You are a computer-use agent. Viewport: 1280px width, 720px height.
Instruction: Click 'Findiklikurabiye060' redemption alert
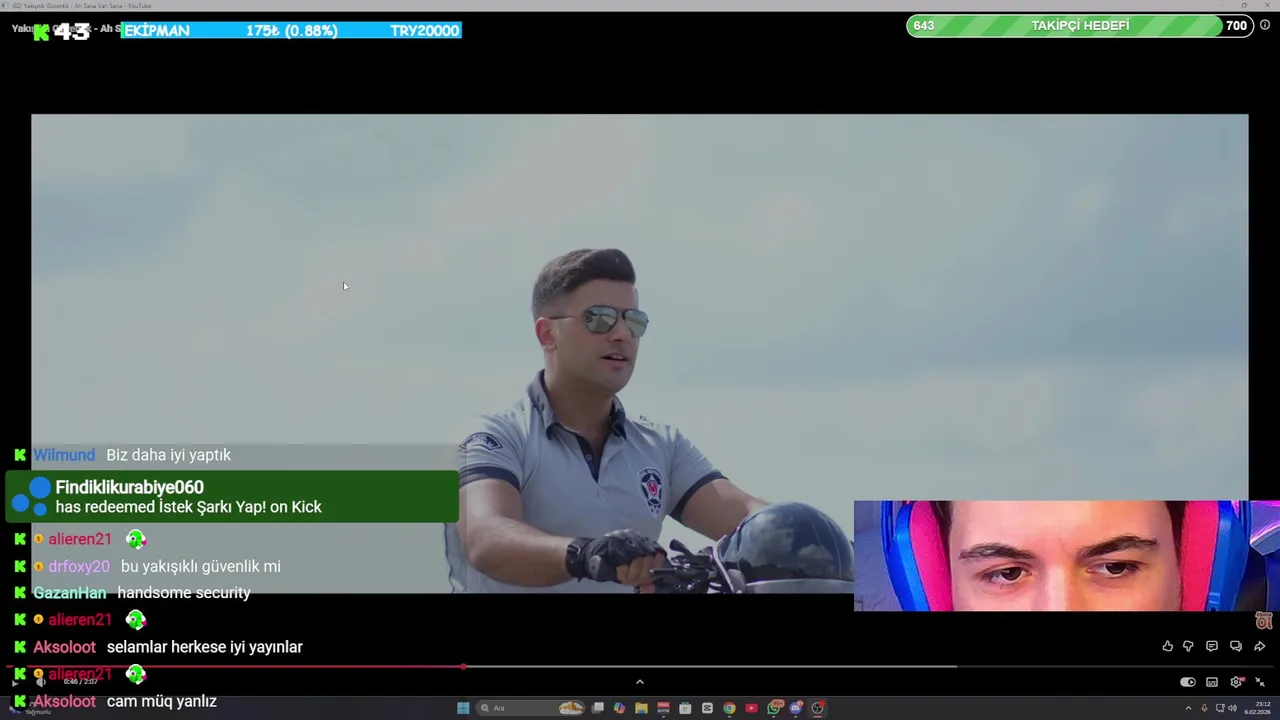point(233,497)
